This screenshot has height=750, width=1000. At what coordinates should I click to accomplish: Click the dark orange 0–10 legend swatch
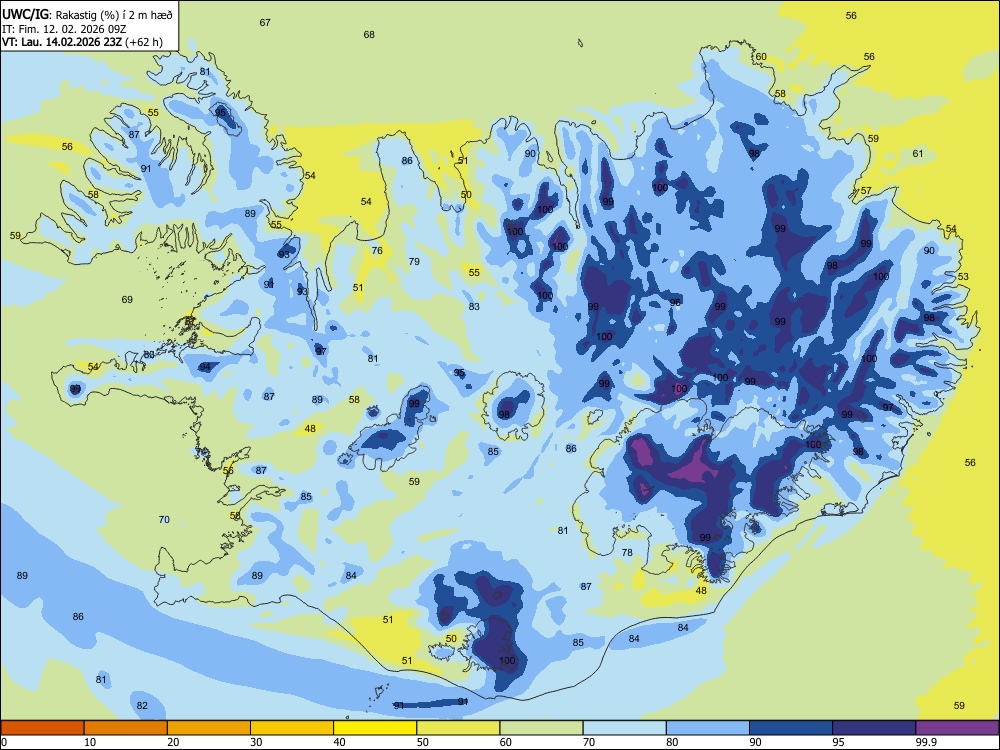click(42, 728)
